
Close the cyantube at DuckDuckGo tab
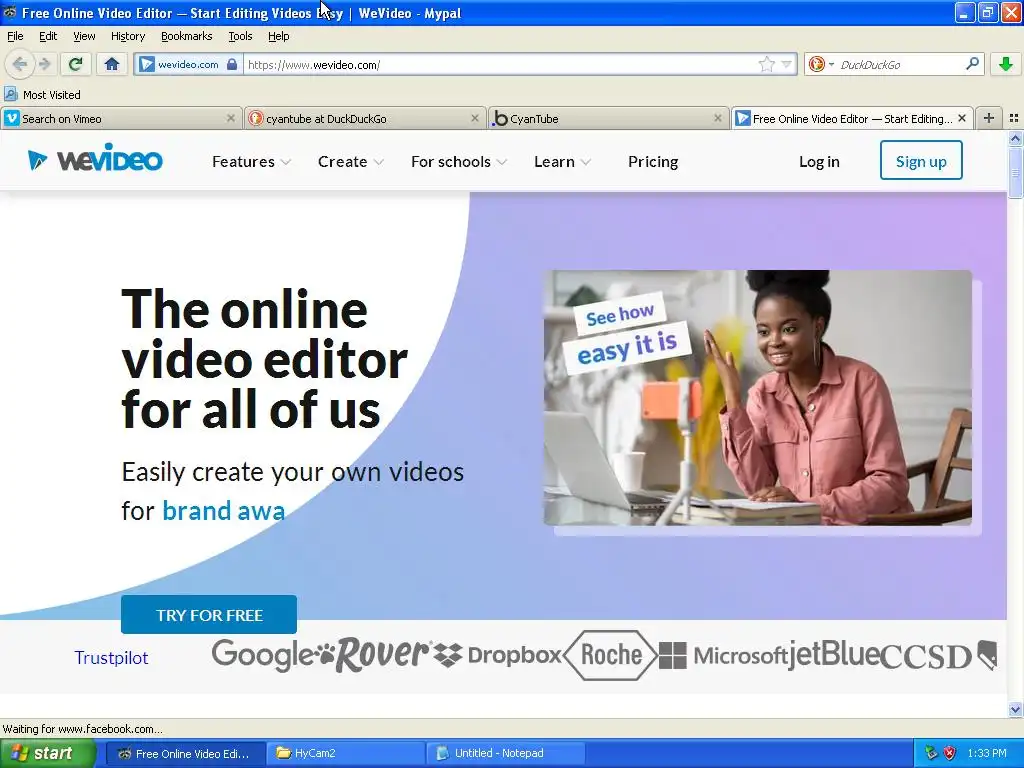point(475,118)
